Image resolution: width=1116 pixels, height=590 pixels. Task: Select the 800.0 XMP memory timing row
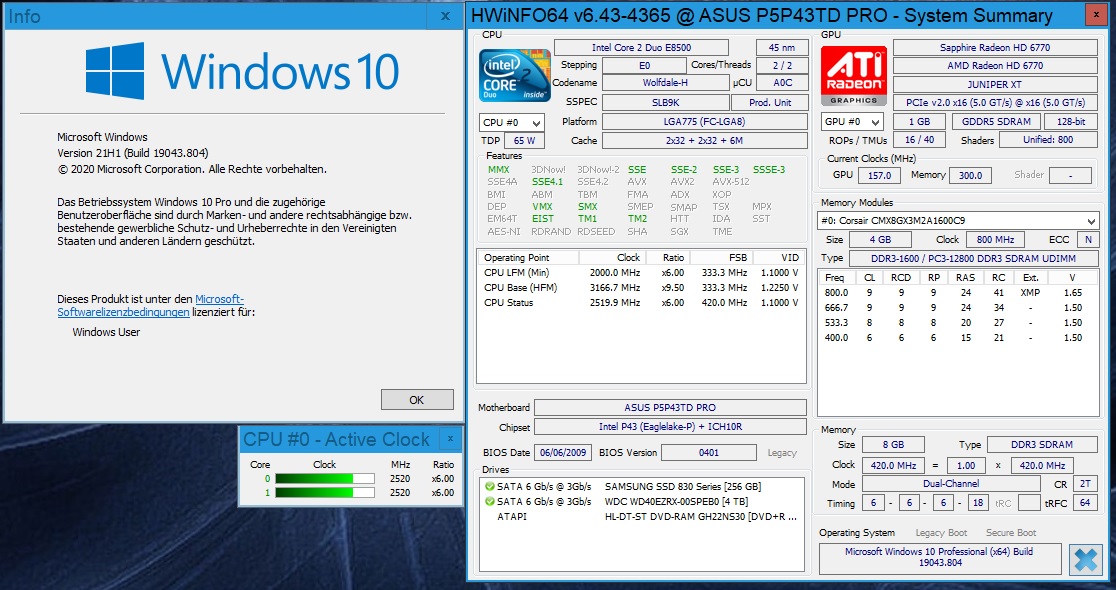[x=958, y=293]
